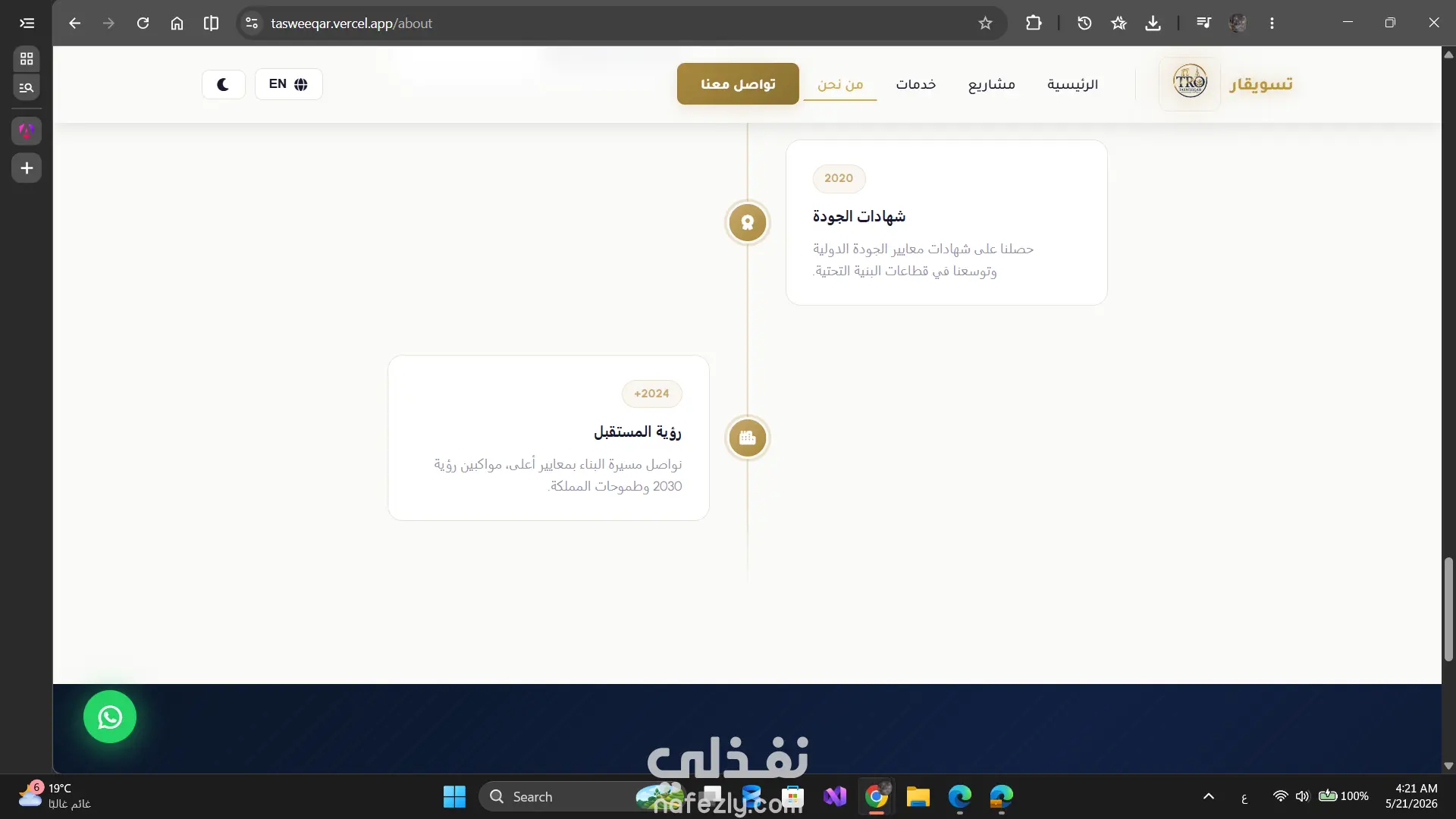Screen dimensions: 1456x819
Task: Open the مشاريع nav item
Action: [x=991, y=84]
